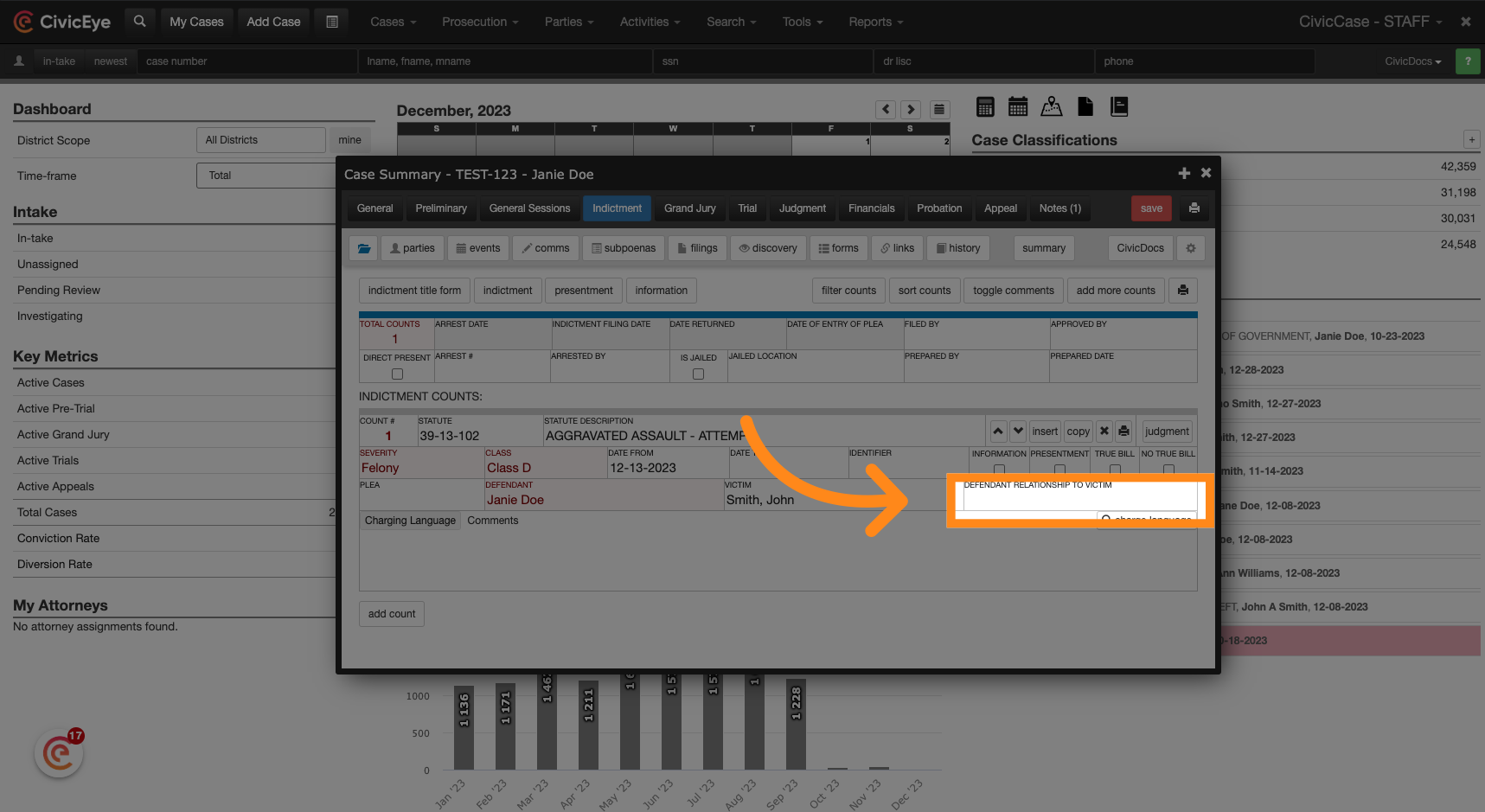Click the gear settings icon beside CivicDocs
The height and width of the screenshot is (812, 1485).
coord(1191,248)
